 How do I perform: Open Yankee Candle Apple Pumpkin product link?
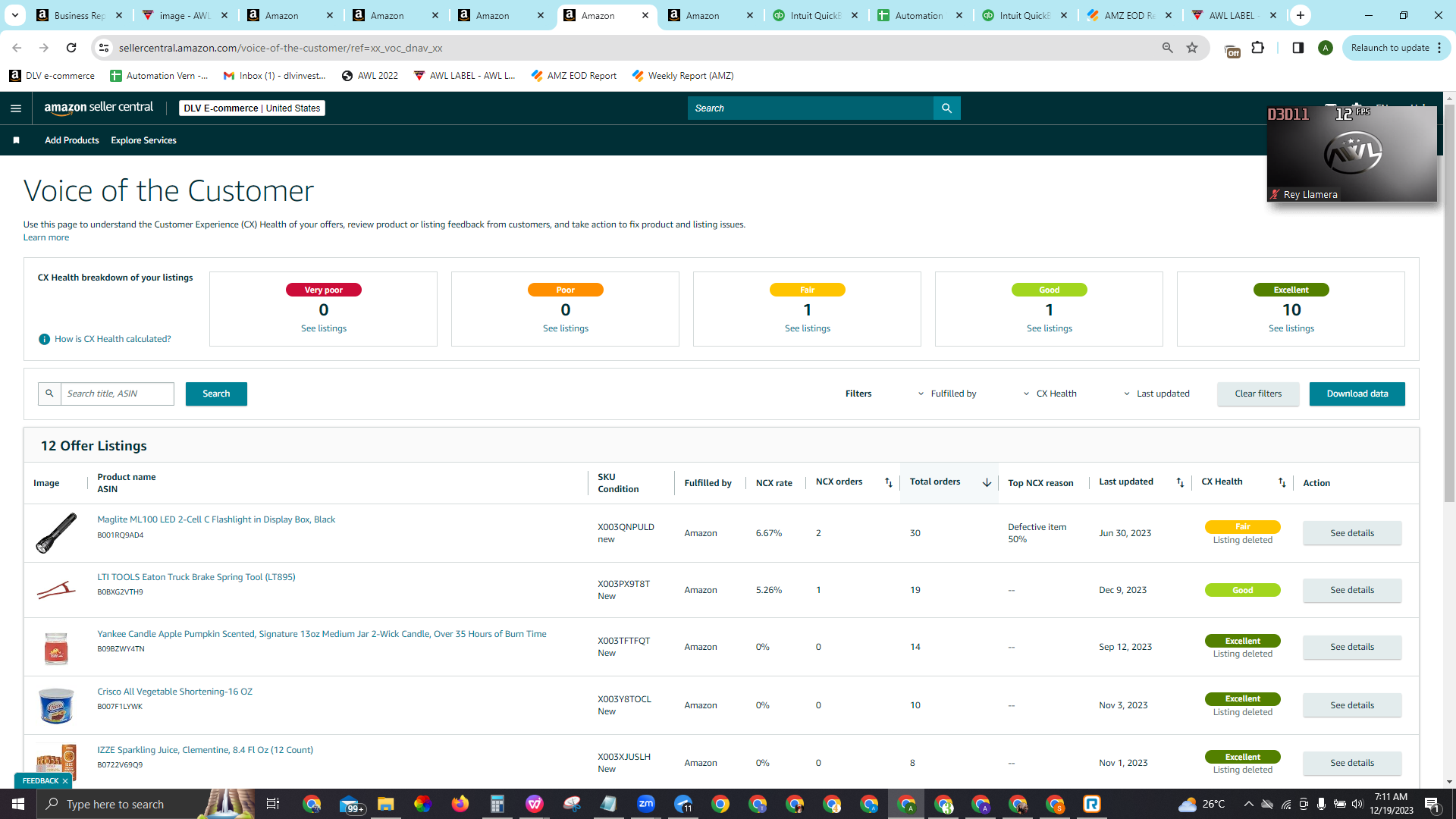point(322,634)
